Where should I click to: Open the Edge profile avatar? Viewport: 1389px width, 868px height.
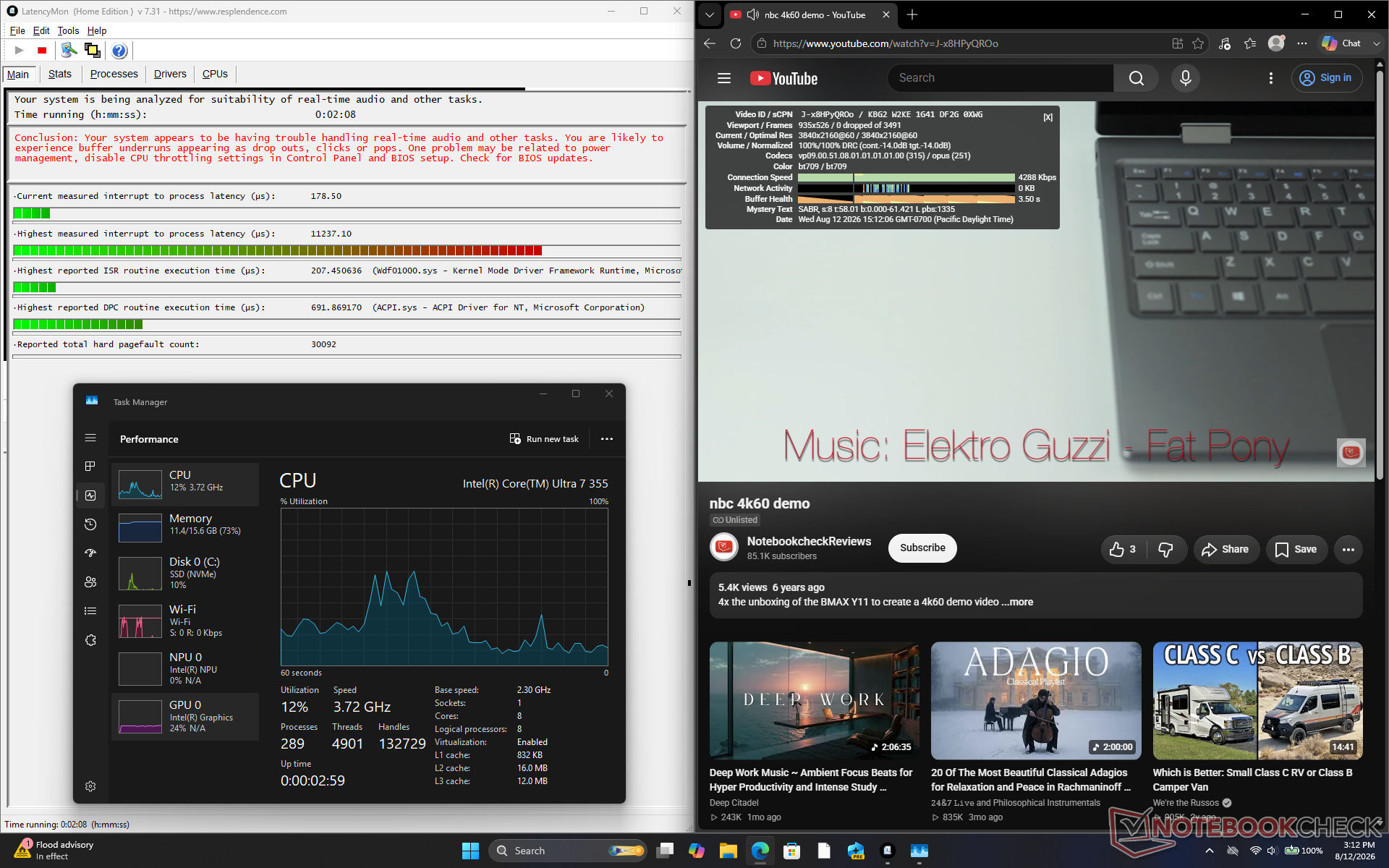(x=1277, y=43)
